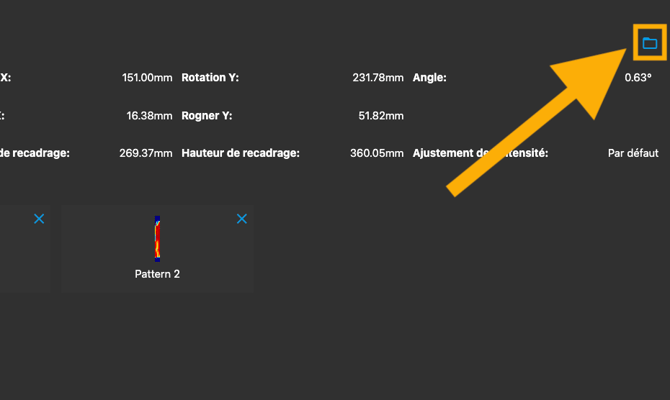
Task: Edit the Rogner Y value 51.82mm
Action: tap(381, 115)
